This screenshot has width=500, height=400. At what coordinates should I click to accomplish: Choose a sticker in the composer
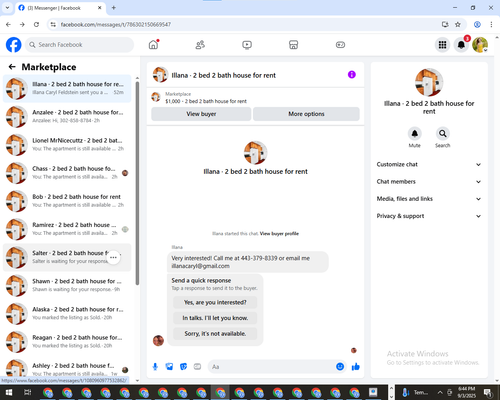click(183, 367)
